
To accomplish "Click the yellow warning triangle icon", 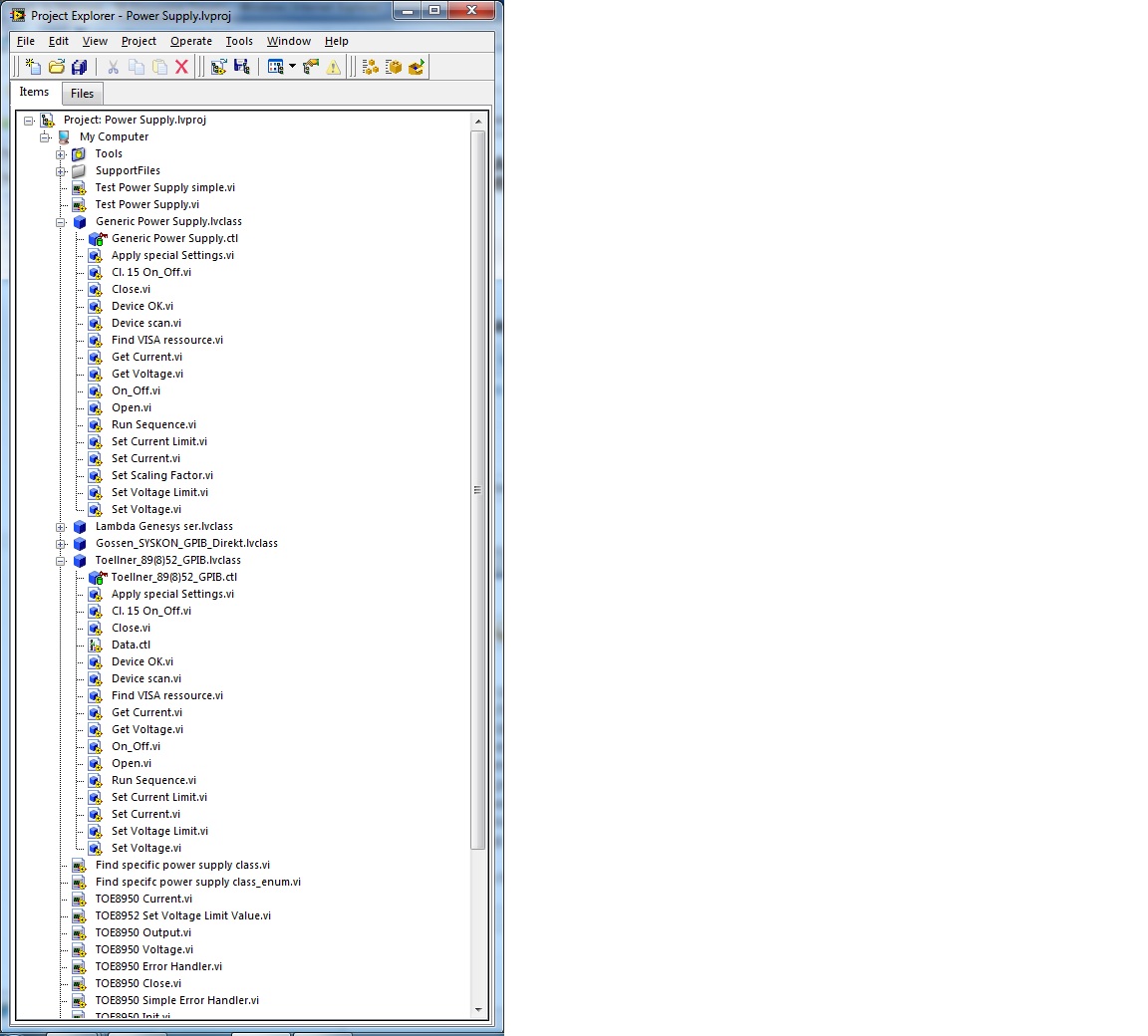I will (x=334, y=68).
